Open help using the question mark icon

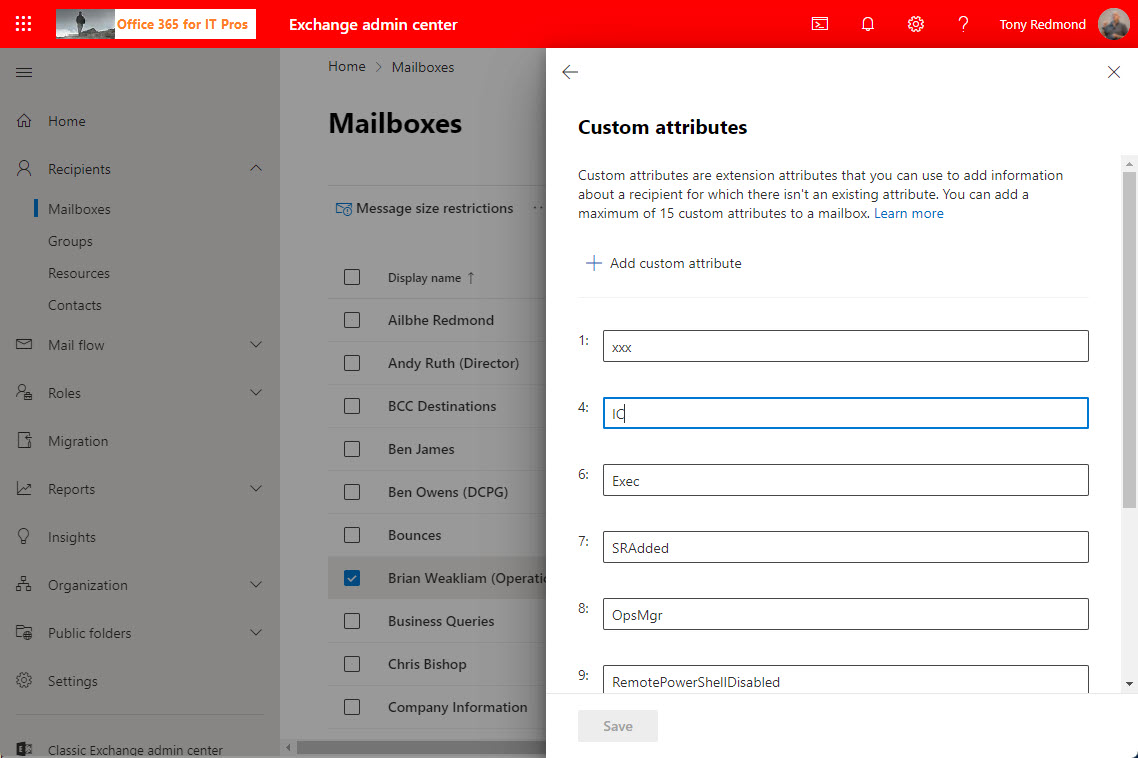pos(962,23)
